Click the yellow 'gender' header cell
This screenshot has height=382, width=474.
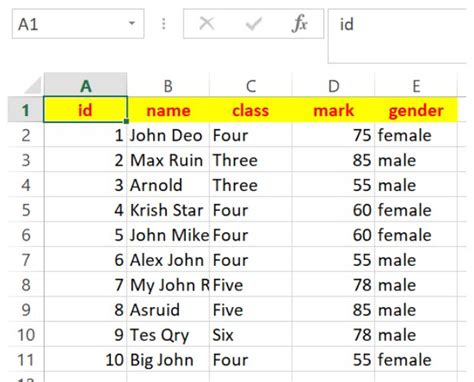[416, 110]
